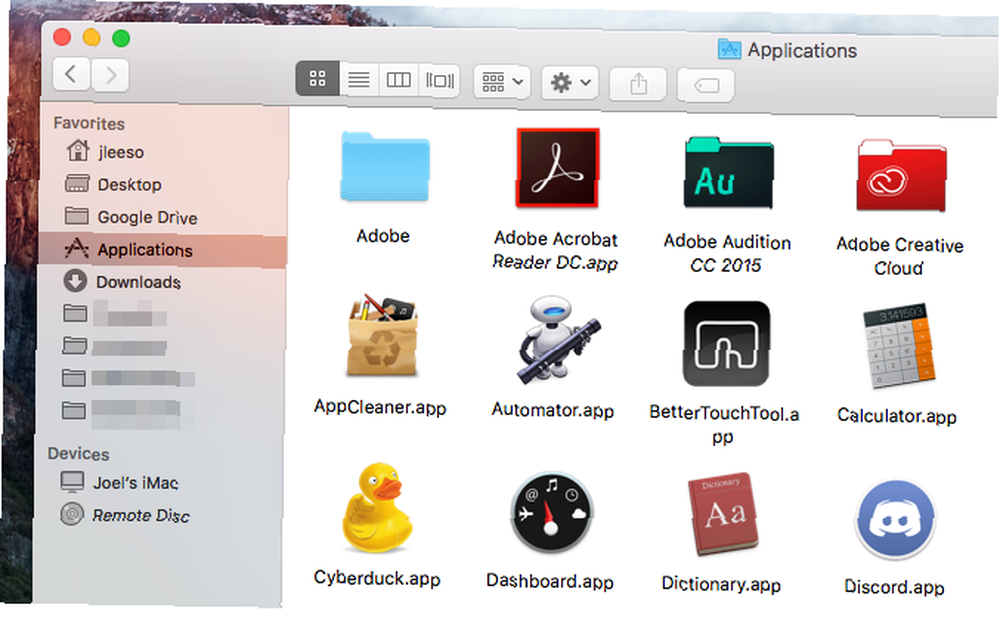Select the Cyberduck duck icon
The height and width of the screenshot is (623, 1000).
tap(376, 508)
